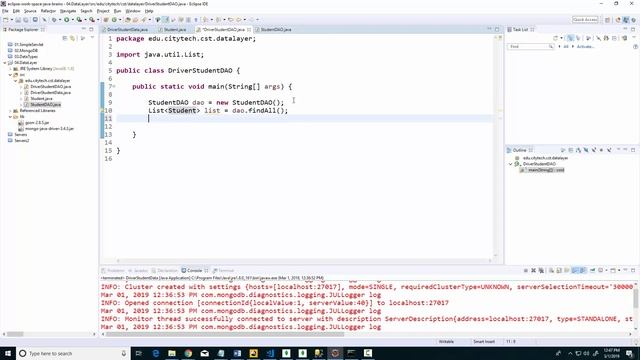Viewport: 640px width, 360px height.
Task: Click Terminate icon in Console toolbar
Action: click(526, 270)
